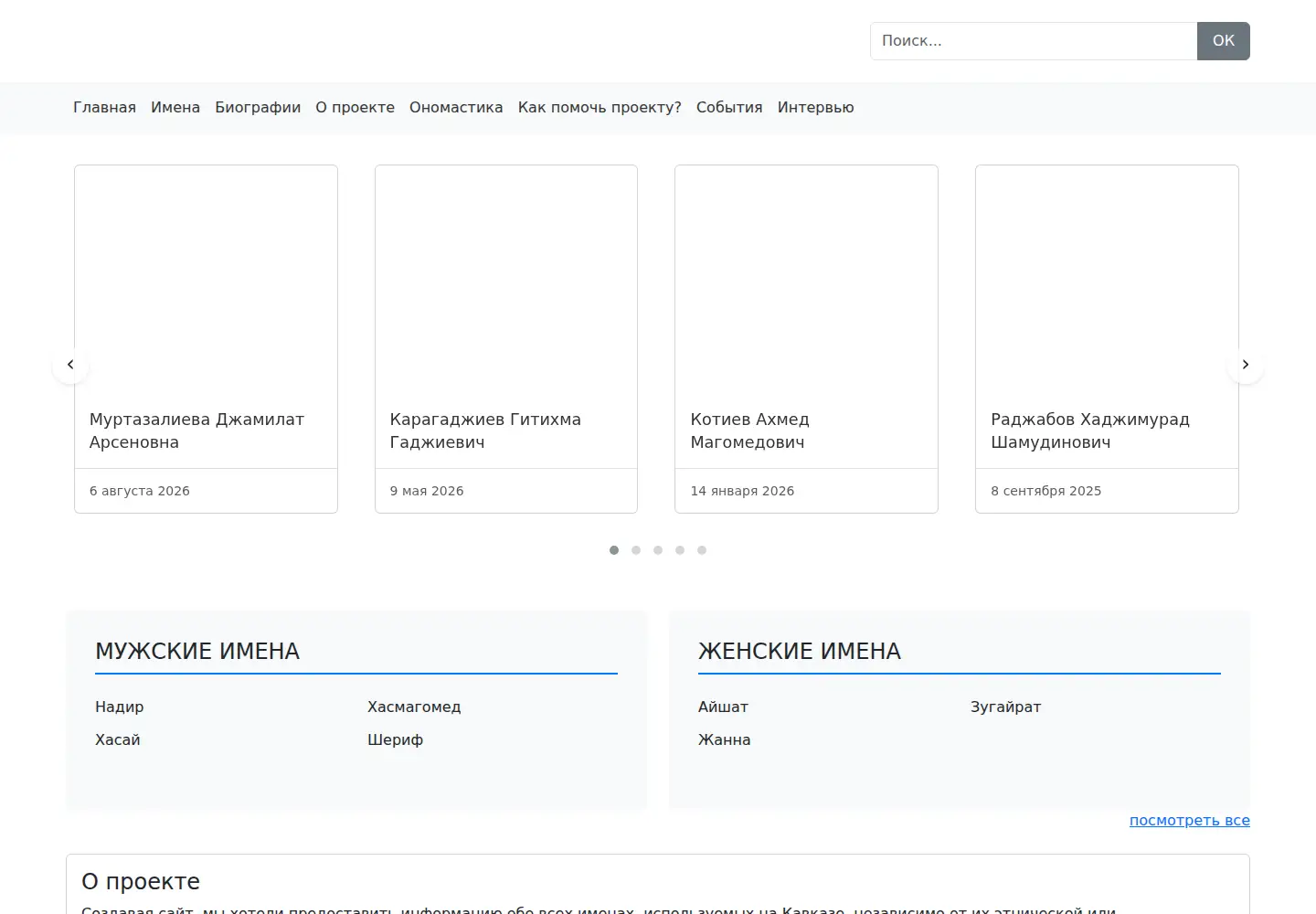Open Раджабов Хаджимурад Шамудинович card title
Image resolution: width=1316 pixels, height=914 pixels.
(x=1090, y=430)
